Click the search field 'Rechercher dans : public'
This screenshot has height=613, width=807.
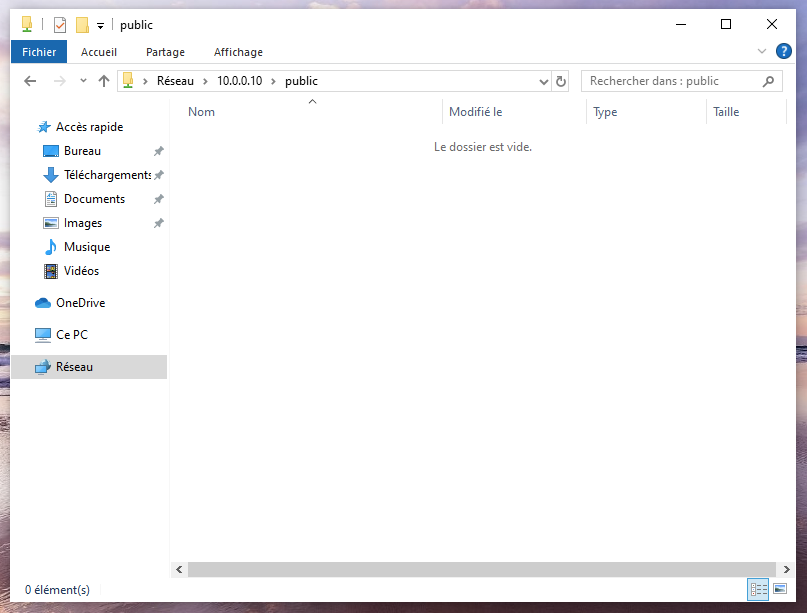pos(670,81)
